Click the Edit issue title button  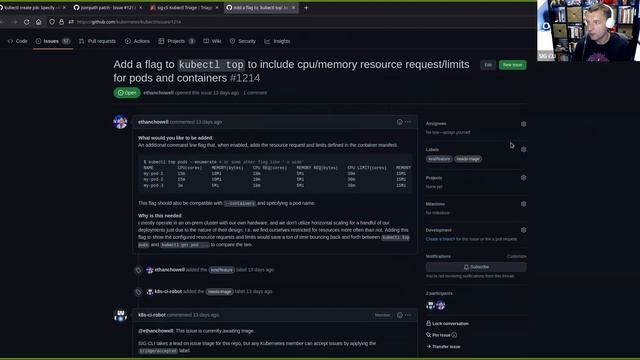[488, 65]
